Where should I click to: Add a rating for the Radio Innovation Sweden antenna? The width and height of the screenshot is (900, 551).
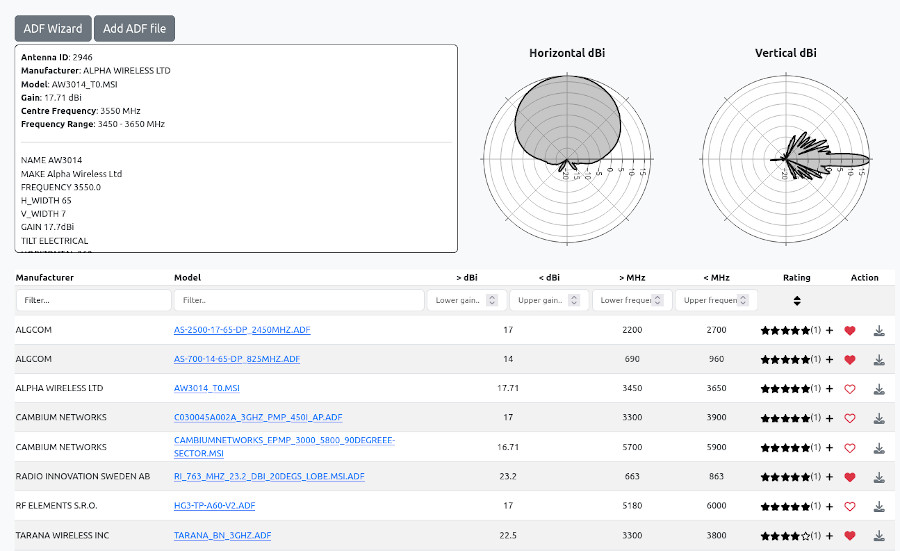pyautogui.click(x=830, y=477)
